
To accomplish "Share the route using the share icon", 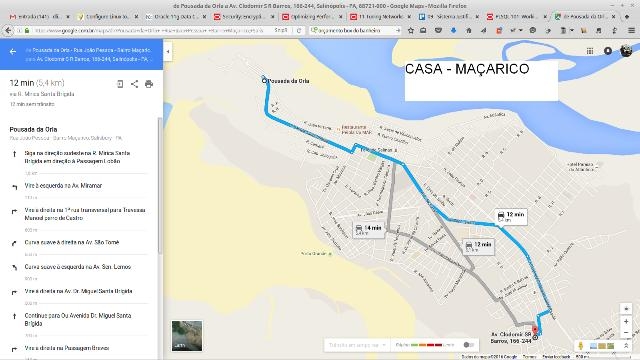I will [134, 84].
